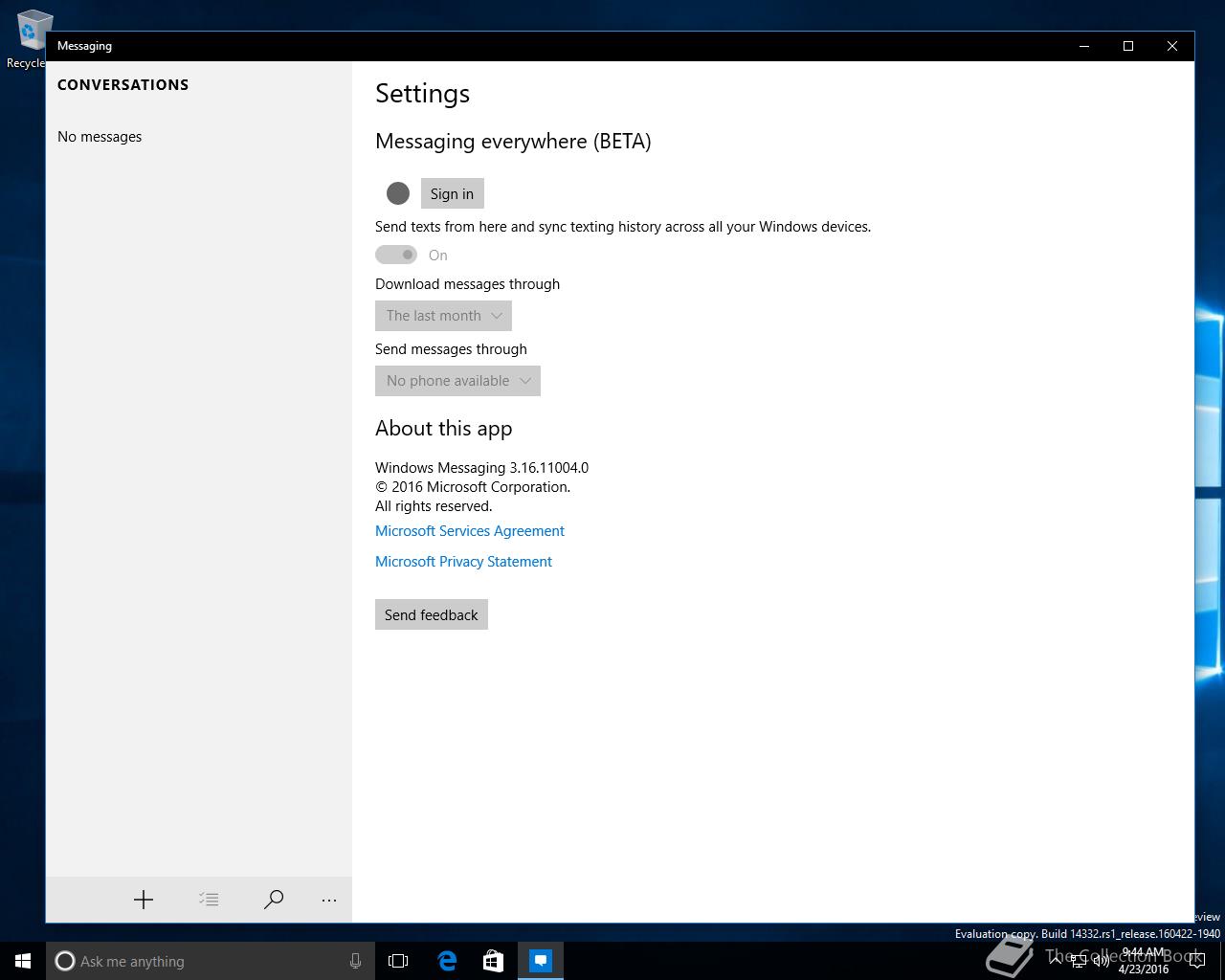This screenshot has width=1225, height=980.
Task: Click 'Messaging everywhere (BETA)' heading
Action: [x=513, y=142]
